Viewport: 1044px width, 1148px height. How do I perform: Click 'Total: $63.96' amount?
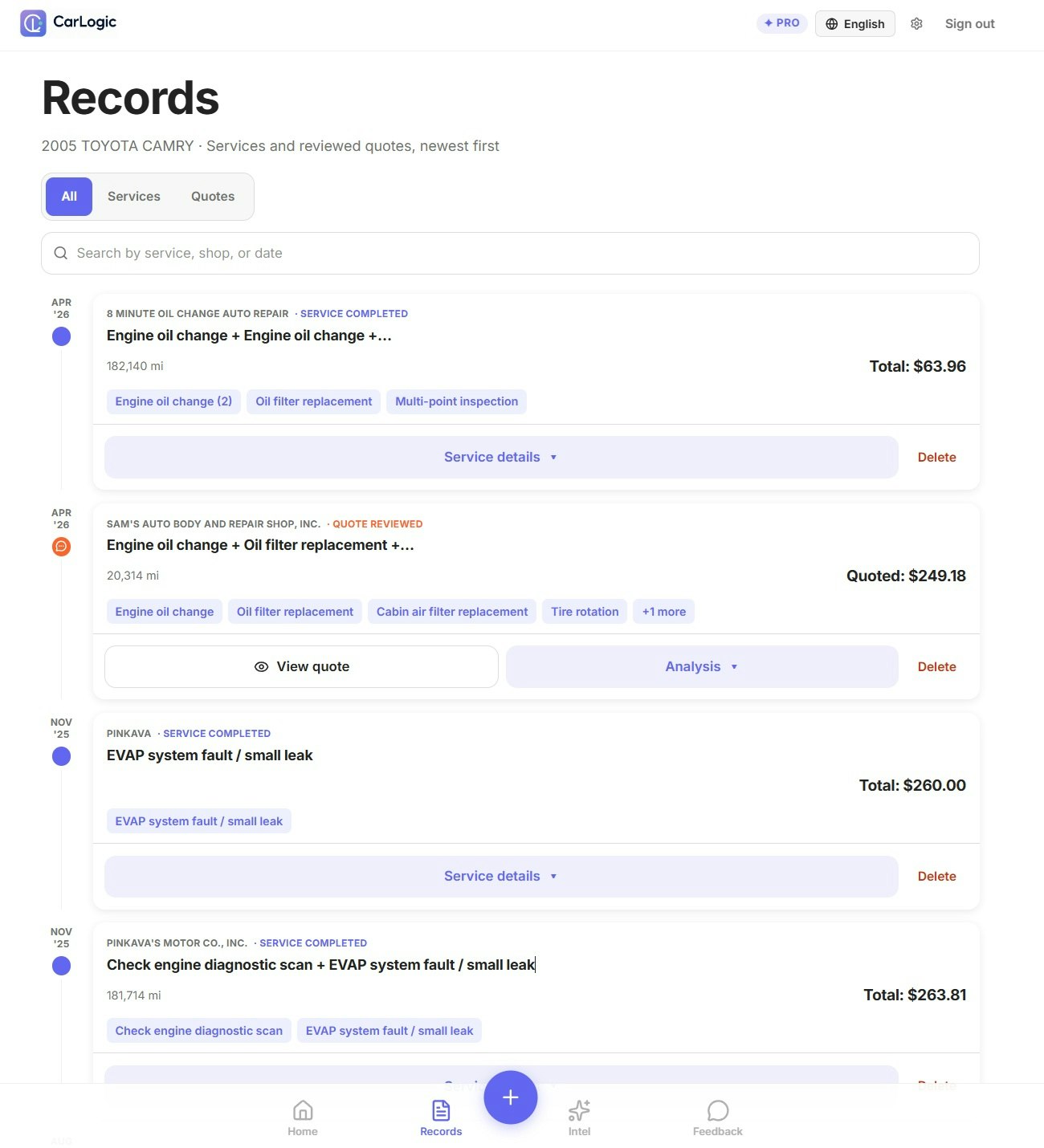pyautogui.click(x=917, y=366)
